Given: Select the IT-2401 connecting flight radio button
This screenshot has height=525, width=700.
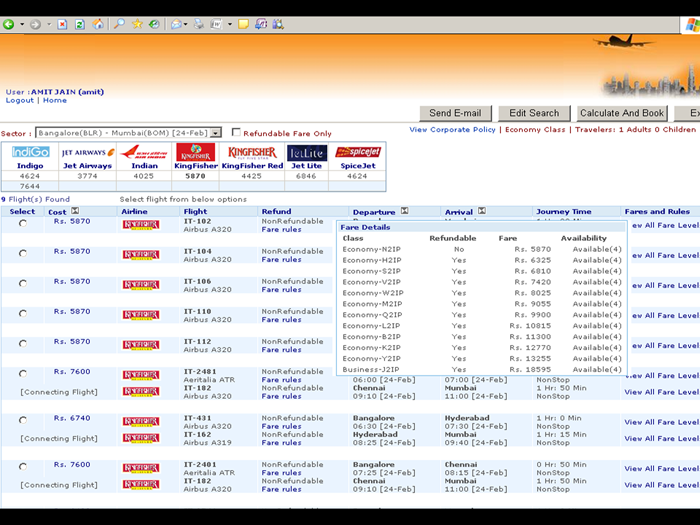Looking at the screenshot, I should [23, 466].
